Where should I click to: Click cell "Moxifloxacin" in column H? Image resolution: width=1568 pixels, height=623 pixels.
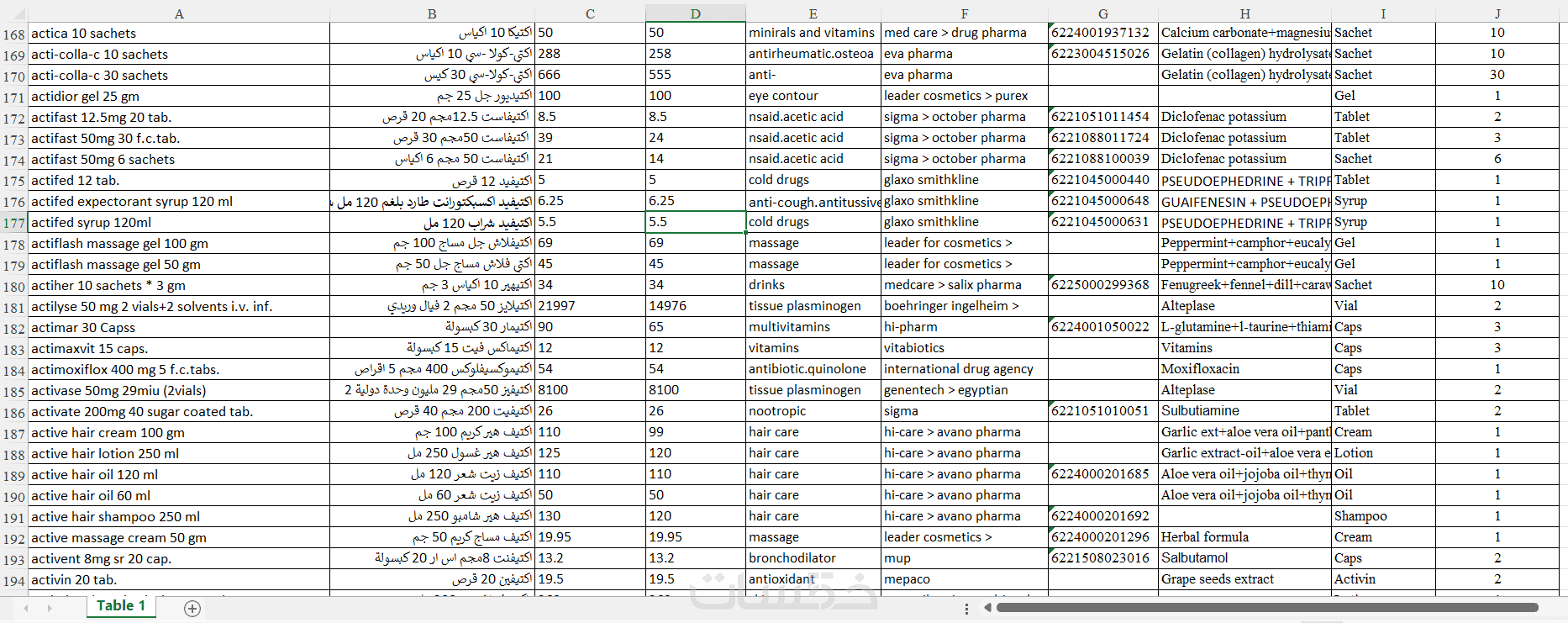coord(1245,369)
